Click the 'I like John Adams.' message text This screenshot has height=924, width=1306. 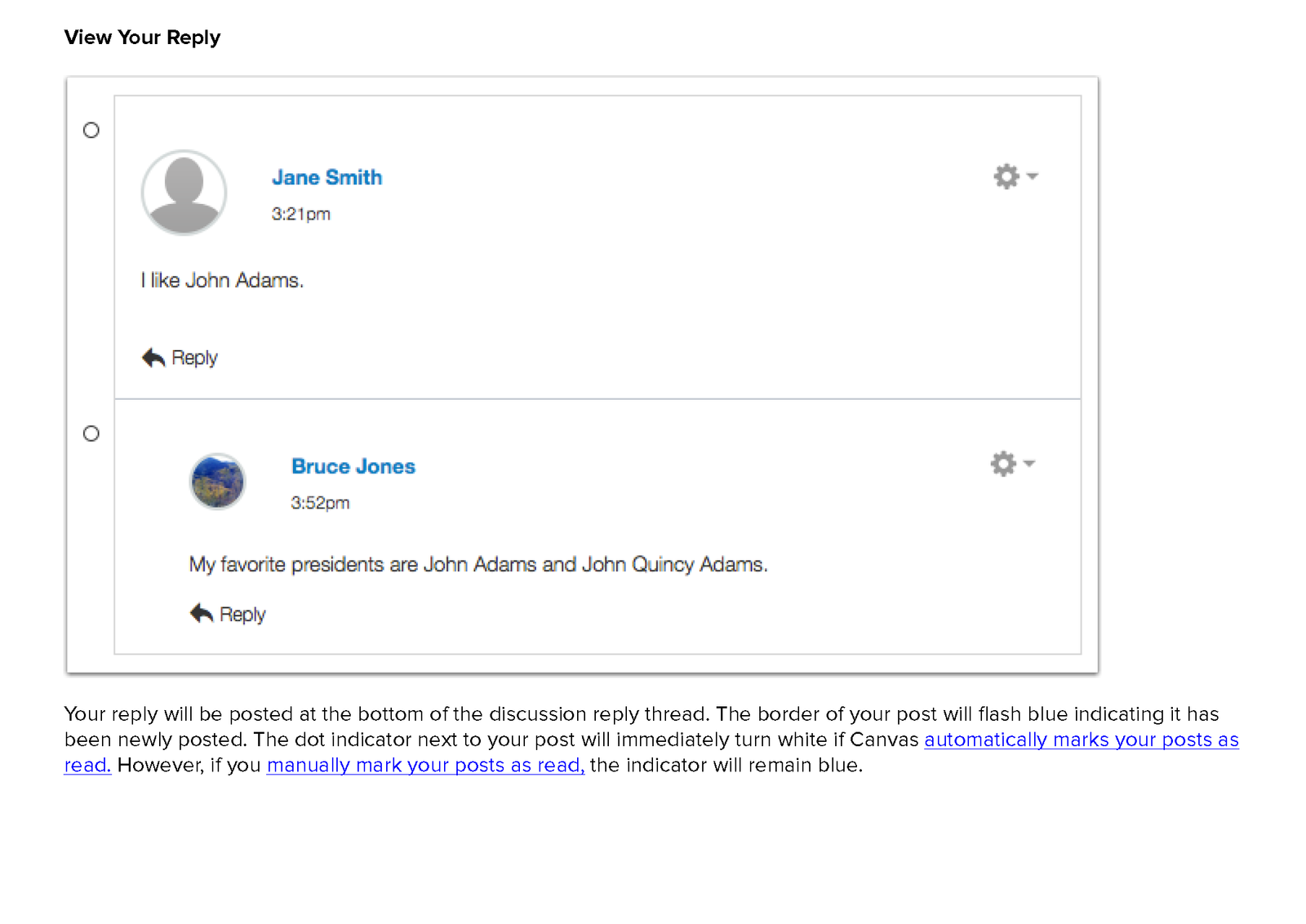pyautogui.click(x=222, y=280)
